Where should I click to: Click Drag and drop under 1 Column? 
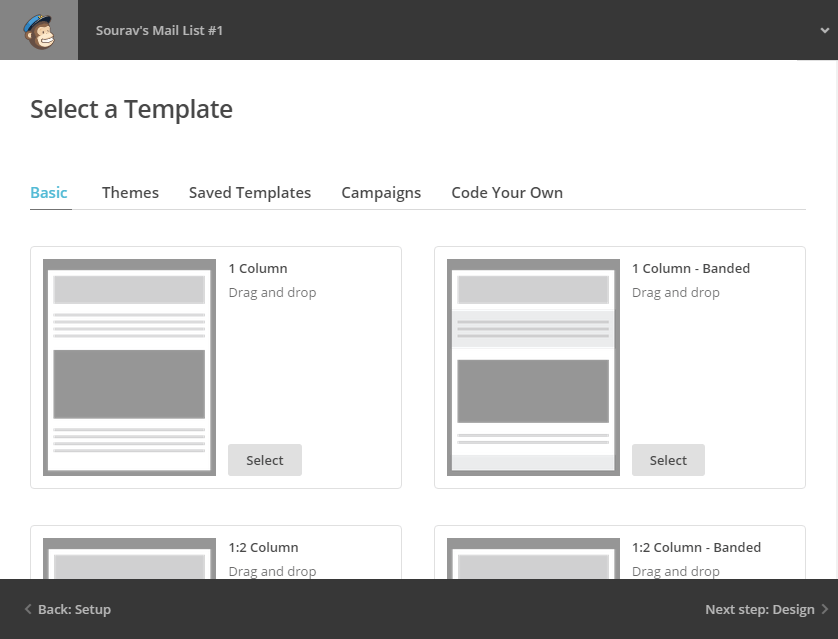273,293
